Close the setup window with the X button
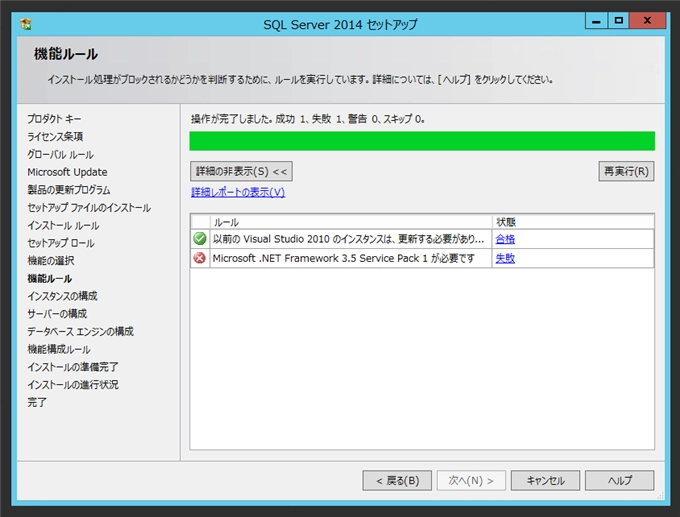Screen dimensions: 680x517 (x=647, y=21)
